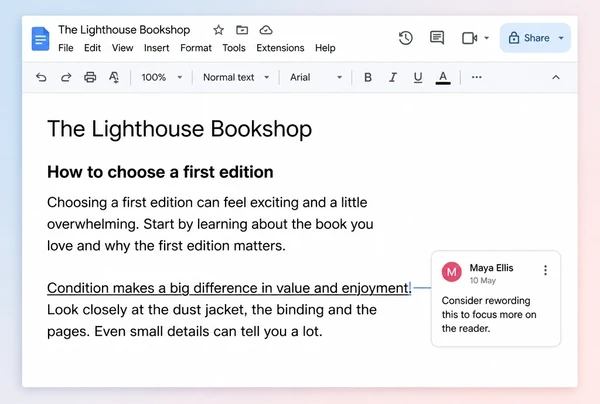Click the Maya Ellis name in comment
Screen dimensions: 600x404
(x=491, y=268)
